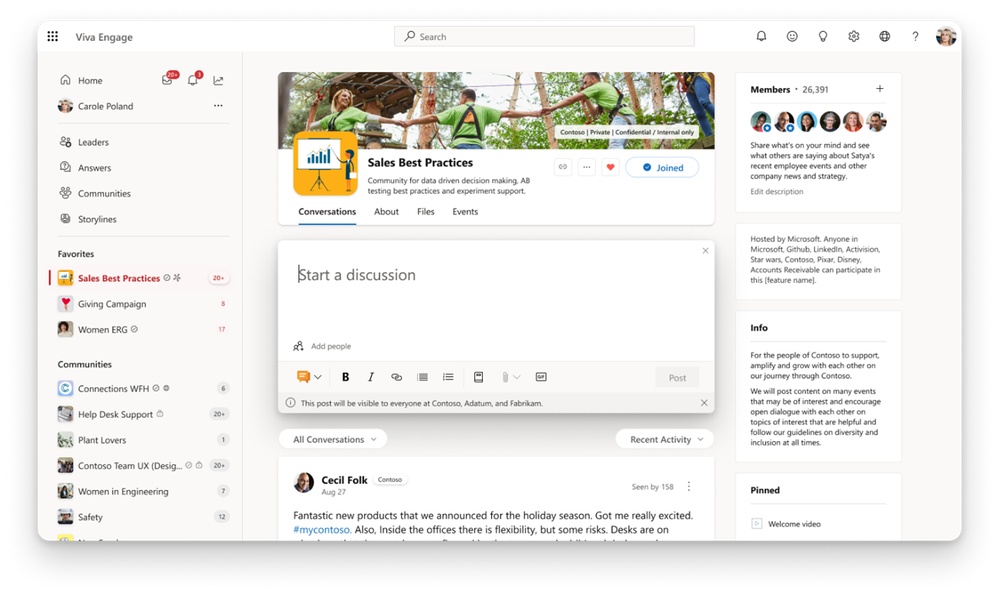Switch to About tab
The width and height of the screenshot is (999, 595).
[386, 211]
